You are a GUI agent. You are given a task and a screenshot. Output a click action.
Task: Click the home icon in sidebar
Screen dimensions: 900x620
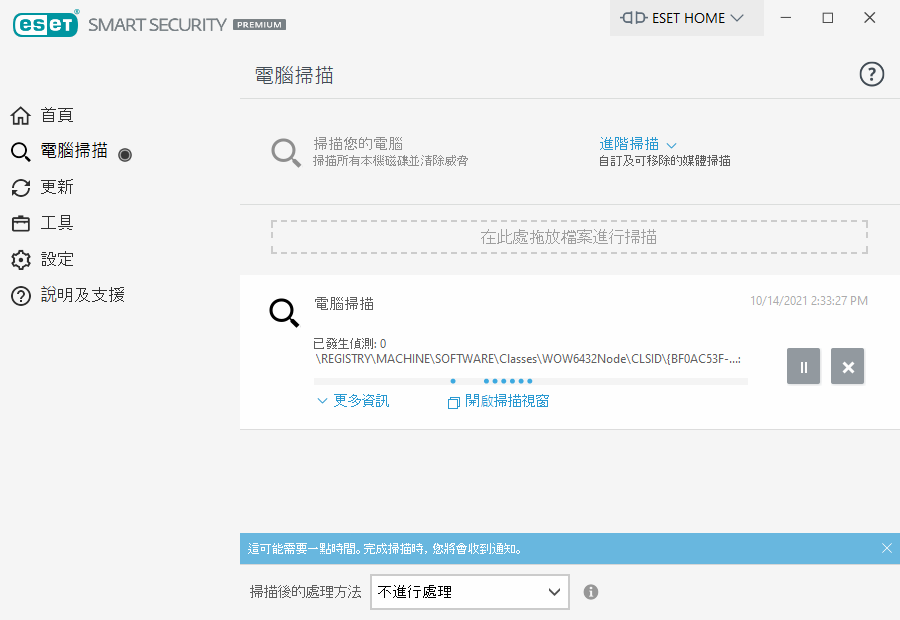pyautogui.click(x=20, y=116)
